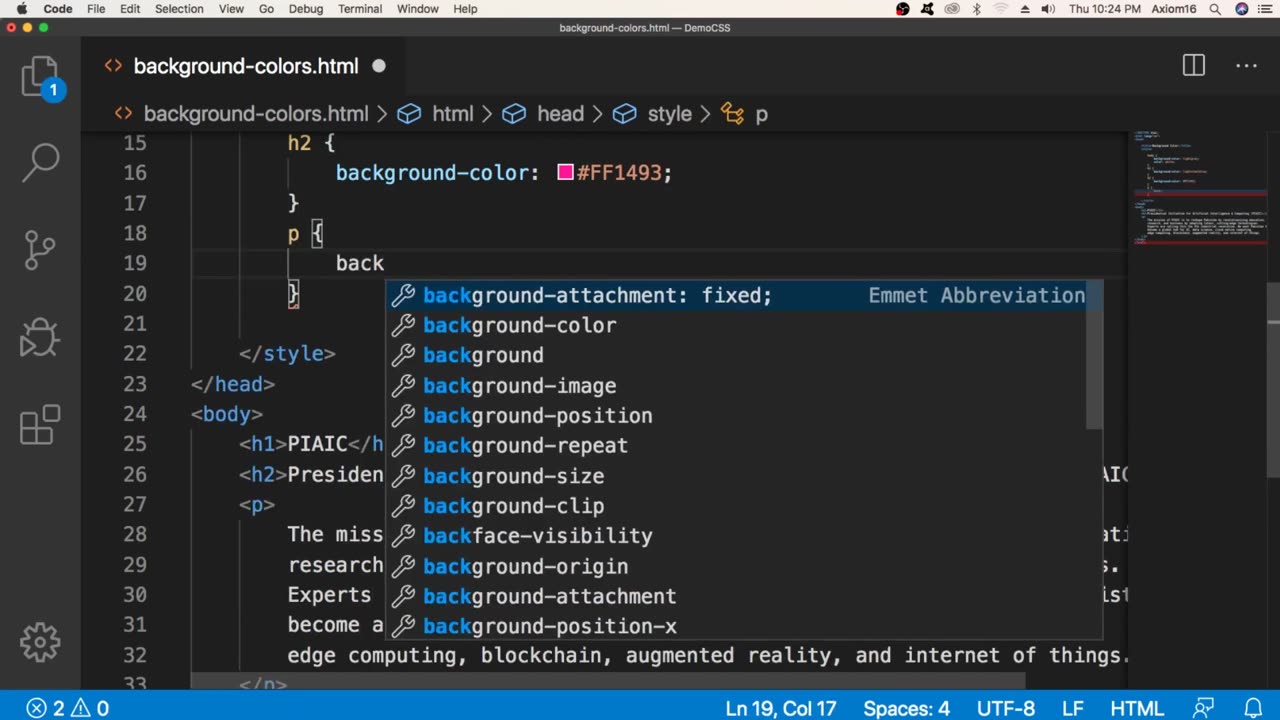Choose the background-image suggestion
Viewport: 1280px width, 720px height.
744,386
